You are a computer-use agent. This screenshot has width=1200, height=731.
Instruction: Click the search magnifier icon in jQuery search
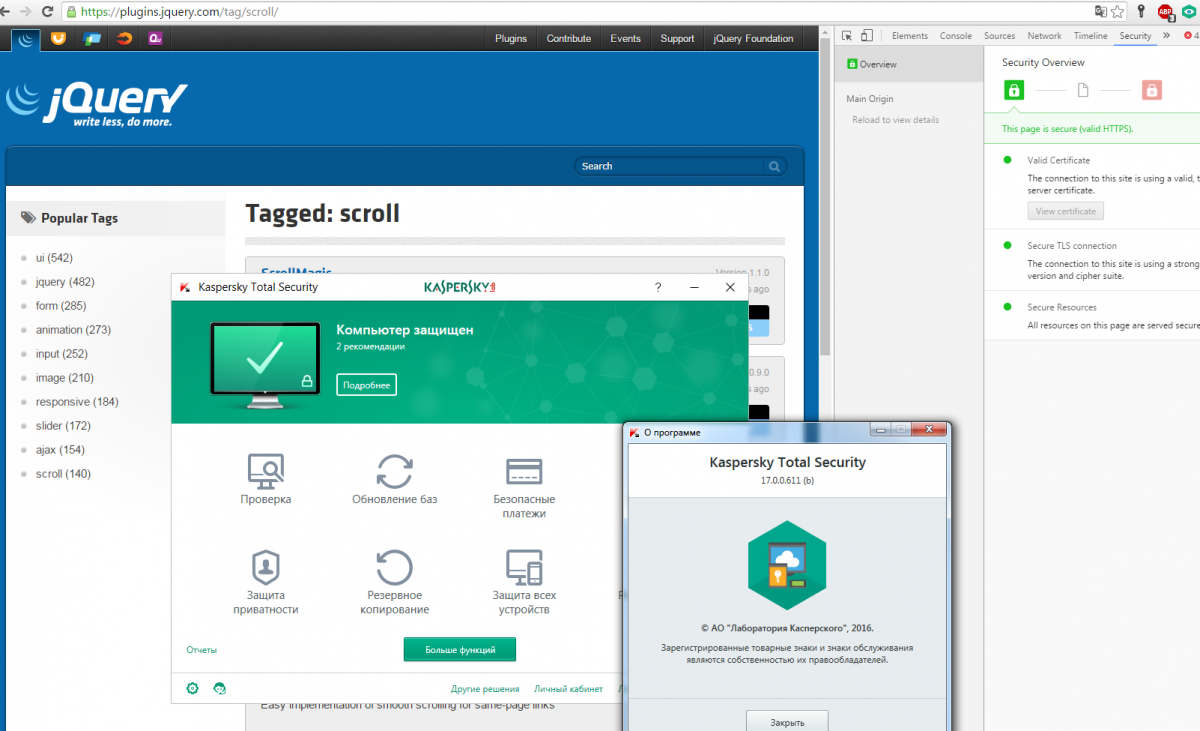pyautogui.click(x=774, y=166)
